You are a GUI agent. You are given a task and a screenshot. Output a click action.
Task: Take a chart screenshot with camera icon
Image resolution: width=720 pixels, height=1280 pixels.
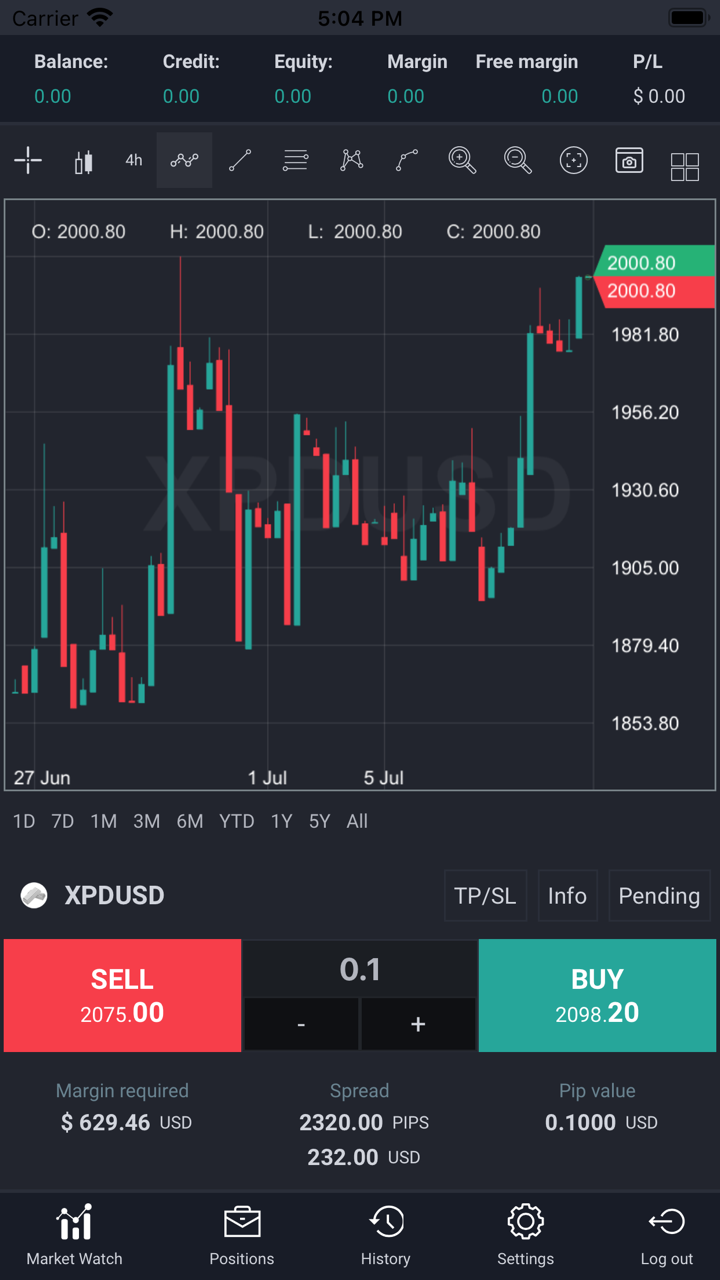(x=629, y=160)
